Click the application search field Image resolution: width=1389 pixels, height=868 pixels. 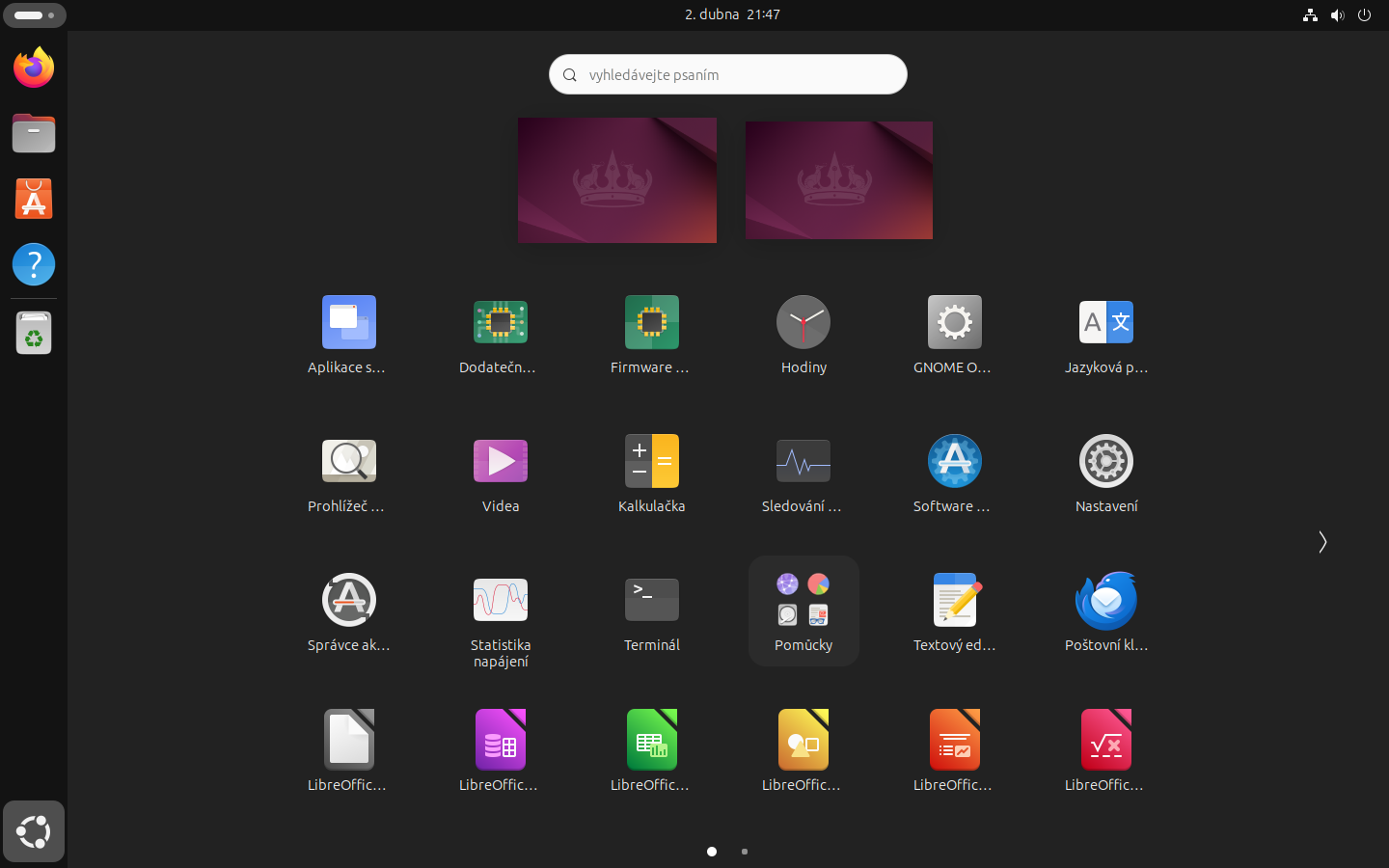pos(728,75)
